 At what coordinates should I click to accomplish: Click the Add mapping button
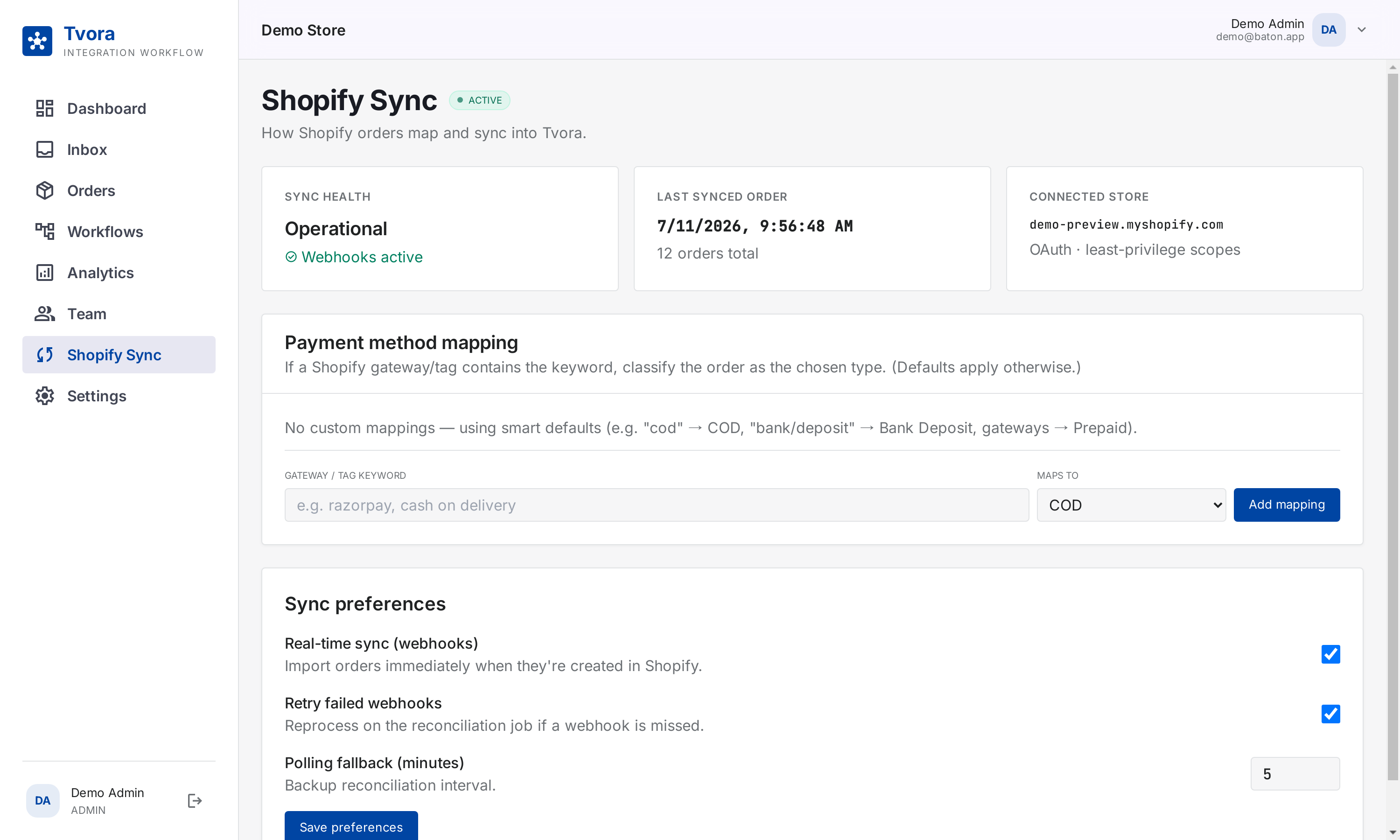coord(1286,505)
